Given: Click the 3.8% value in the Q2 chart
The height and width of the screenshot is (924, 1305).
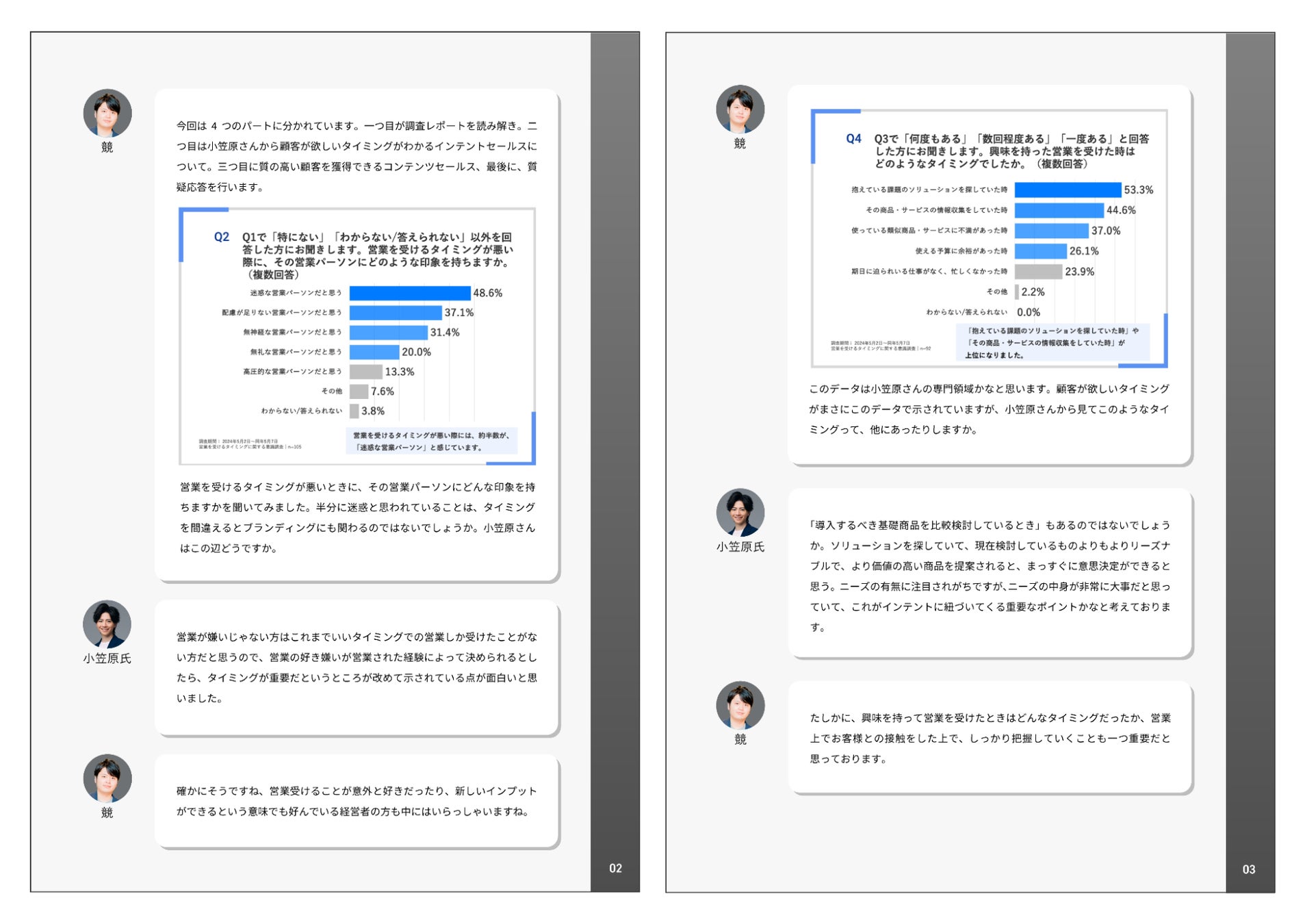Looking at the screenshot, I should pyautogui.click(x=373, y=411).
